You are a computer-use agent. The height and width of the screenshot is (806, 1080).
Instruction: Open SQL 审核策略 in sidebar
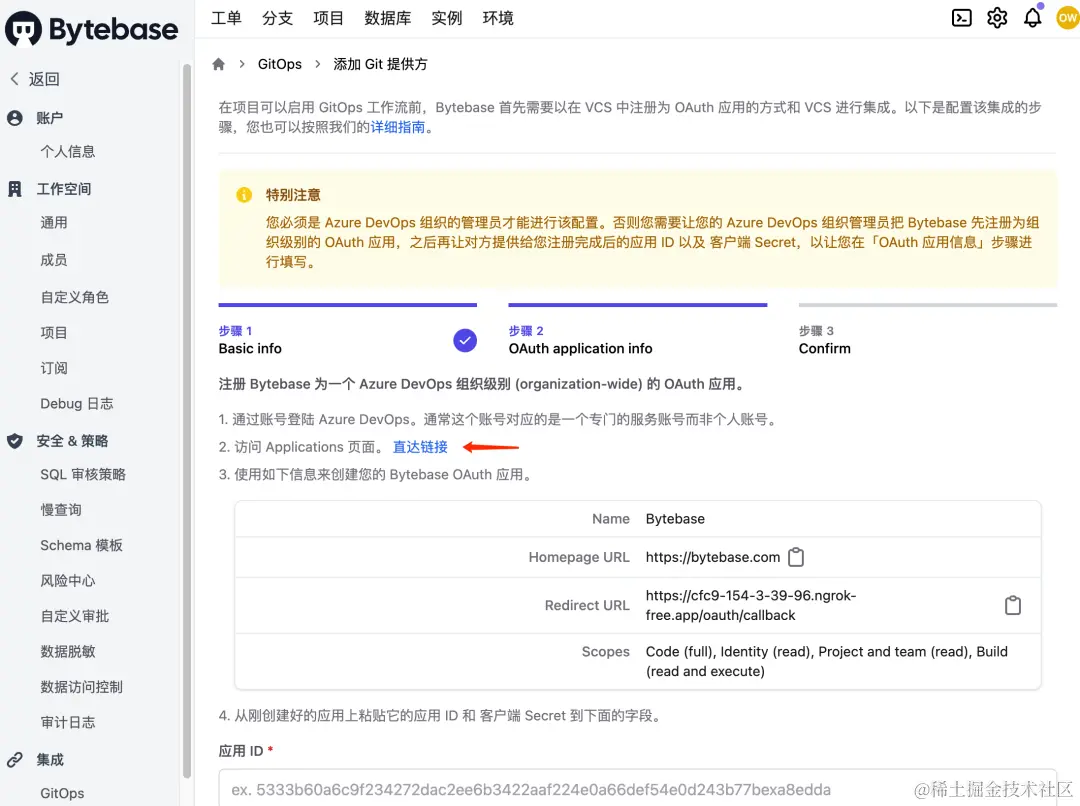83,475
